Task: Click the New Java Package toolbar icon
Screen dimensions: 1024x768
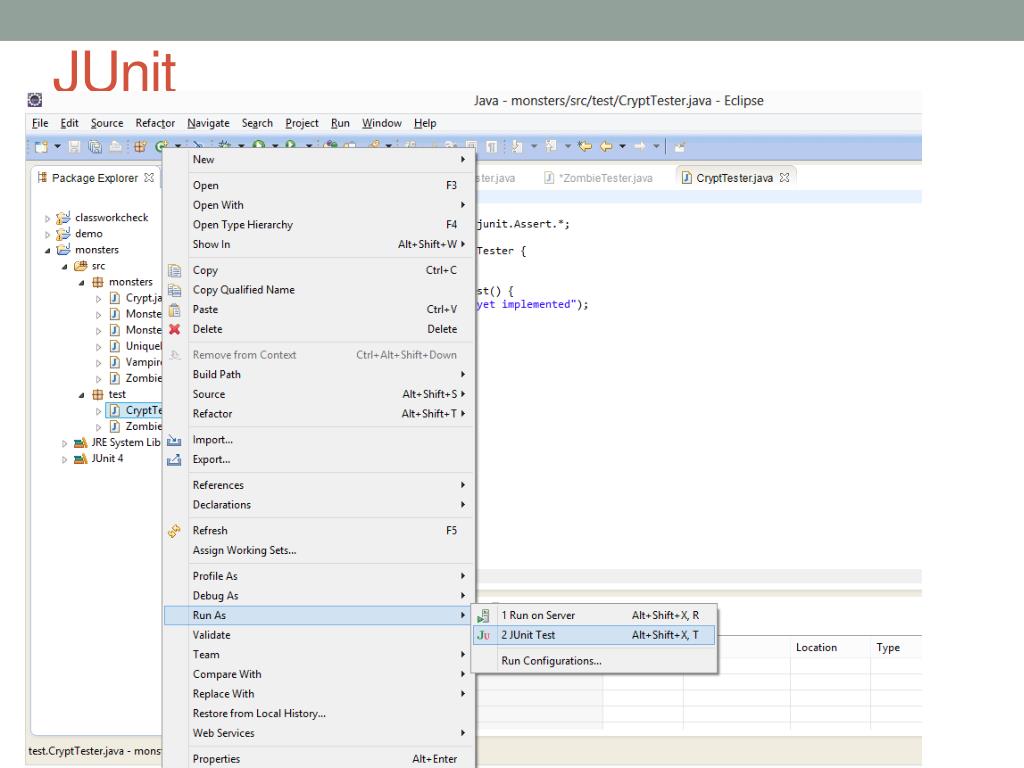Action: pyautogui.click(x=140, y=147)
